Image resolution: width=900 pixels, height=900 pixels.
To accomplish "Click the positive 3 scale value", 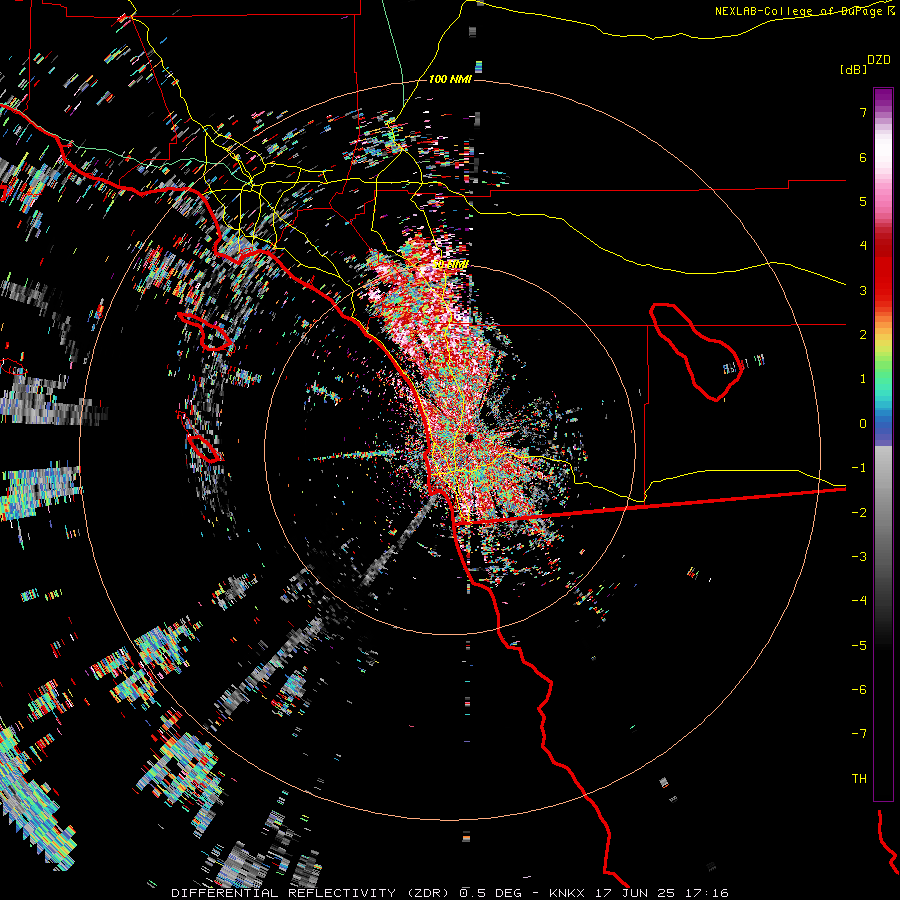I will click(x=863, y=290).
